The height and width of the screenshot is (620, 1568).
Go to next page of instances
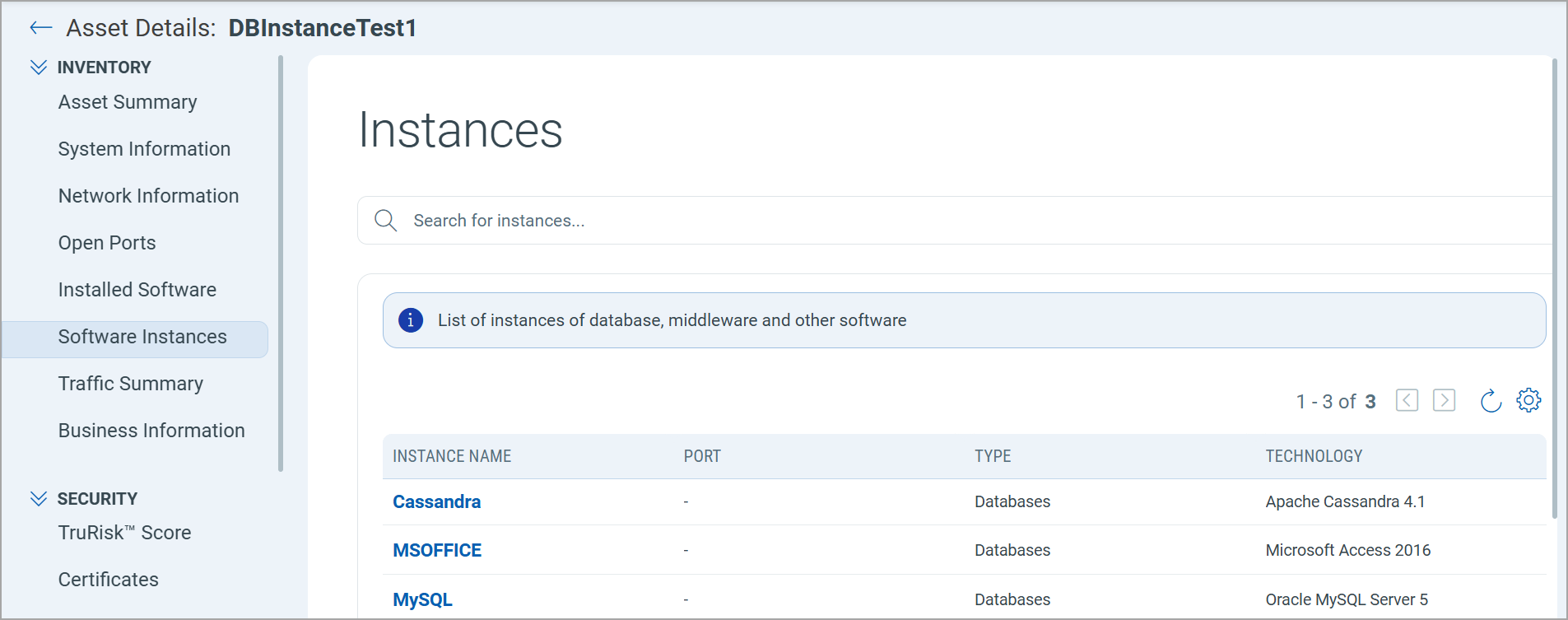pos(1444,400)
